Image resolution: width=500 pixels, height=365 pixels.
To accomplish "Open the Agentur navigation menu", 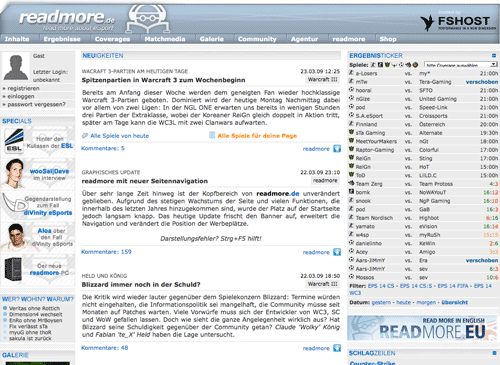I will tap(304, 39).
